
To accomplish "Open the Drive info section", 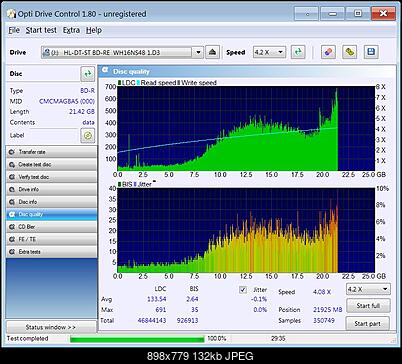I will click(x=52, y=189).
